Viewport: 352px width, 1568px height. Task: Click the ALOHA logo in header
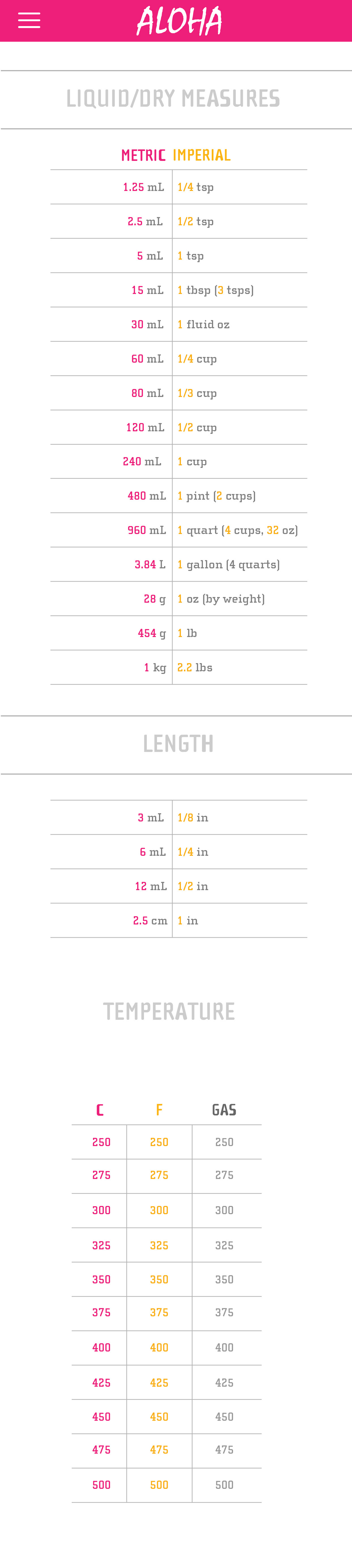coord(179,21)
